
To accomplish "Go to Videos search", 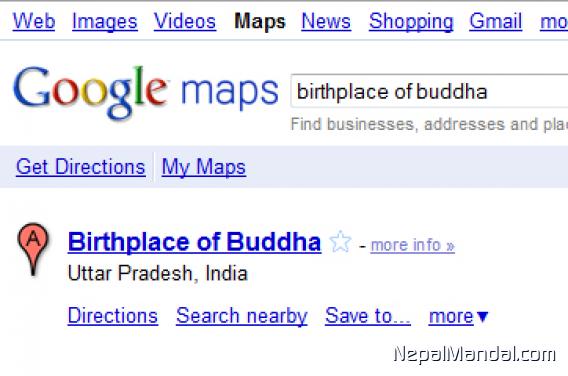I will pos(185,21).
